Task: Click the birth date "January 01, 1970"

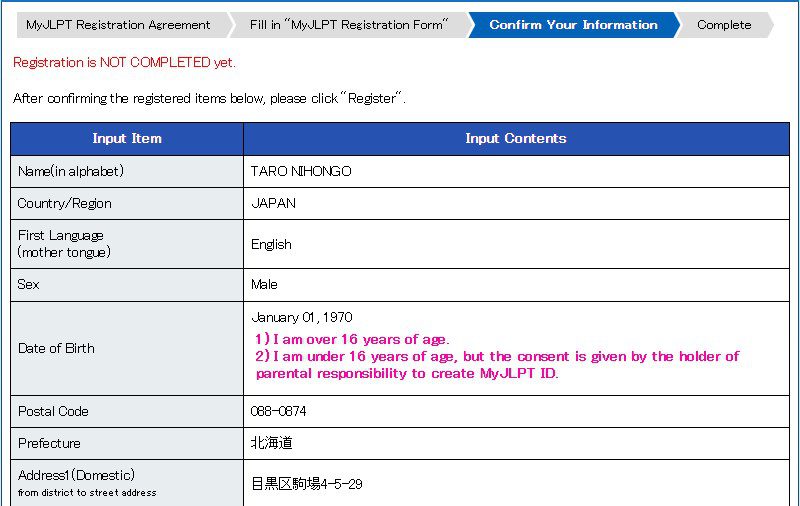Action: click(301, 317)
